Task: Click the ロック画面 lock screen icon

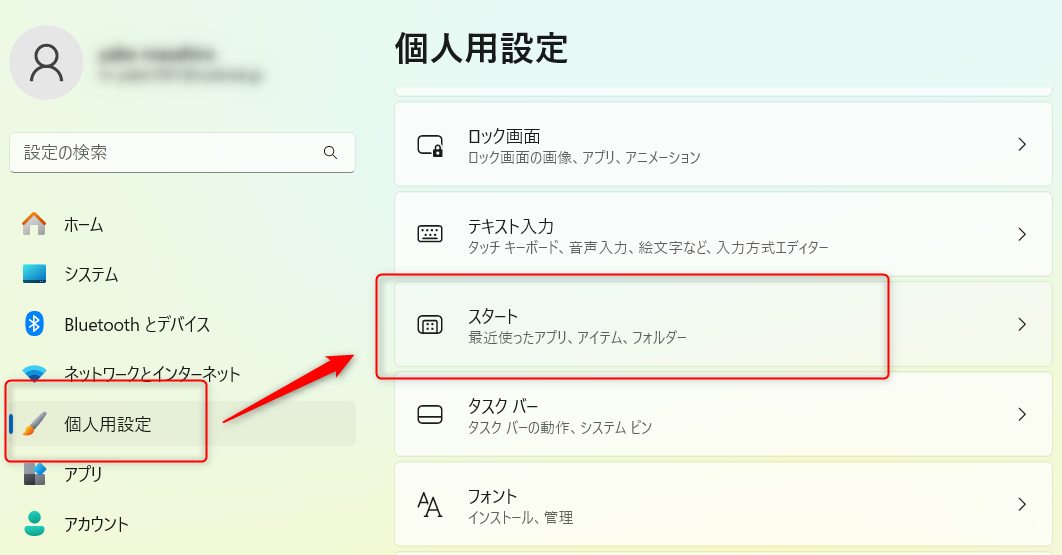Action: click(430, 145)
